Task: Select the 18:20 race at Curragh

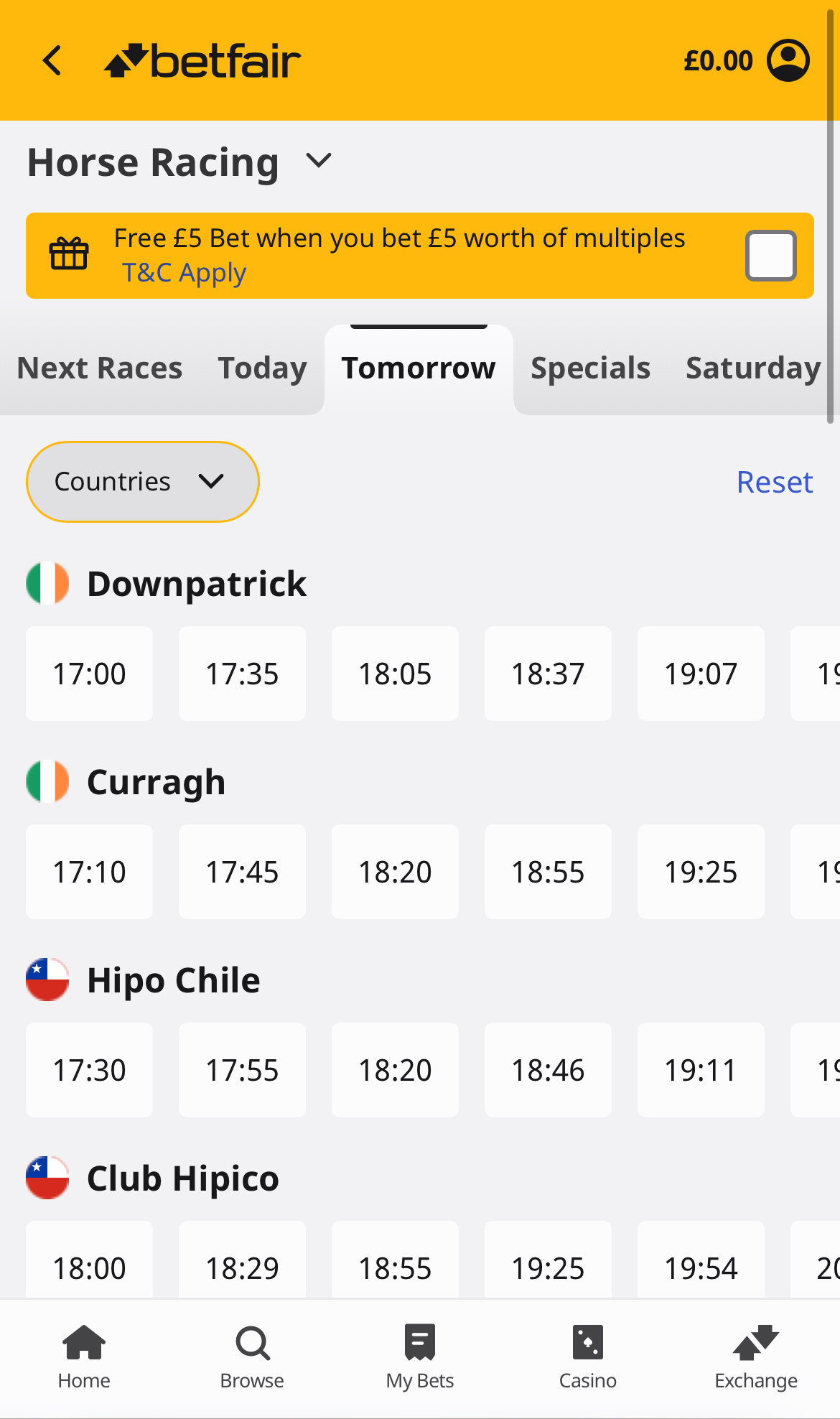Action: pos(395,872)
